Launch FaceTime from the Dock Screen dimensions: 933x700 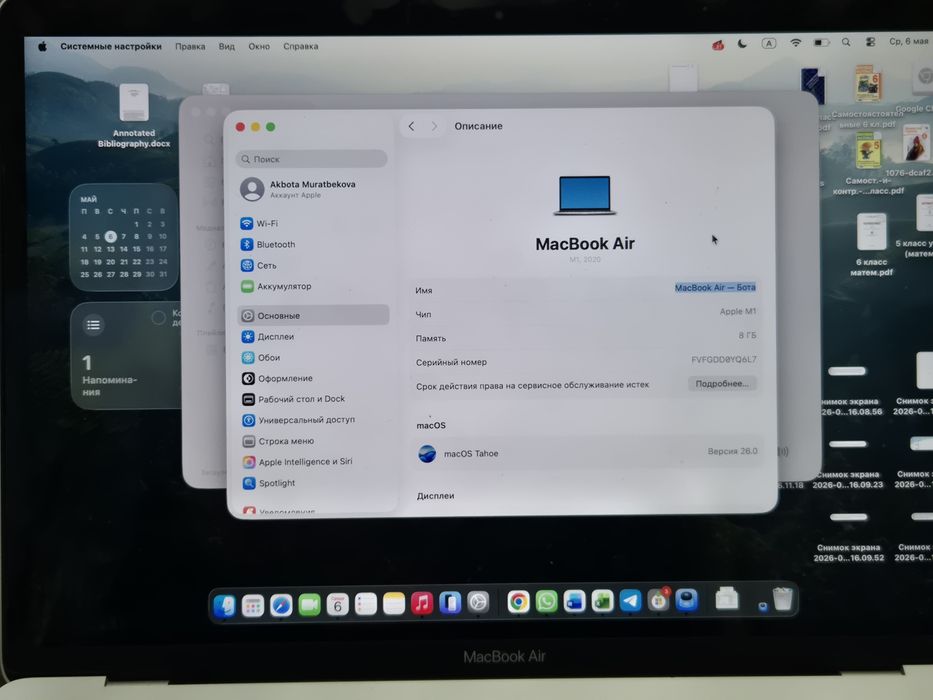click(x=309, y=605)
